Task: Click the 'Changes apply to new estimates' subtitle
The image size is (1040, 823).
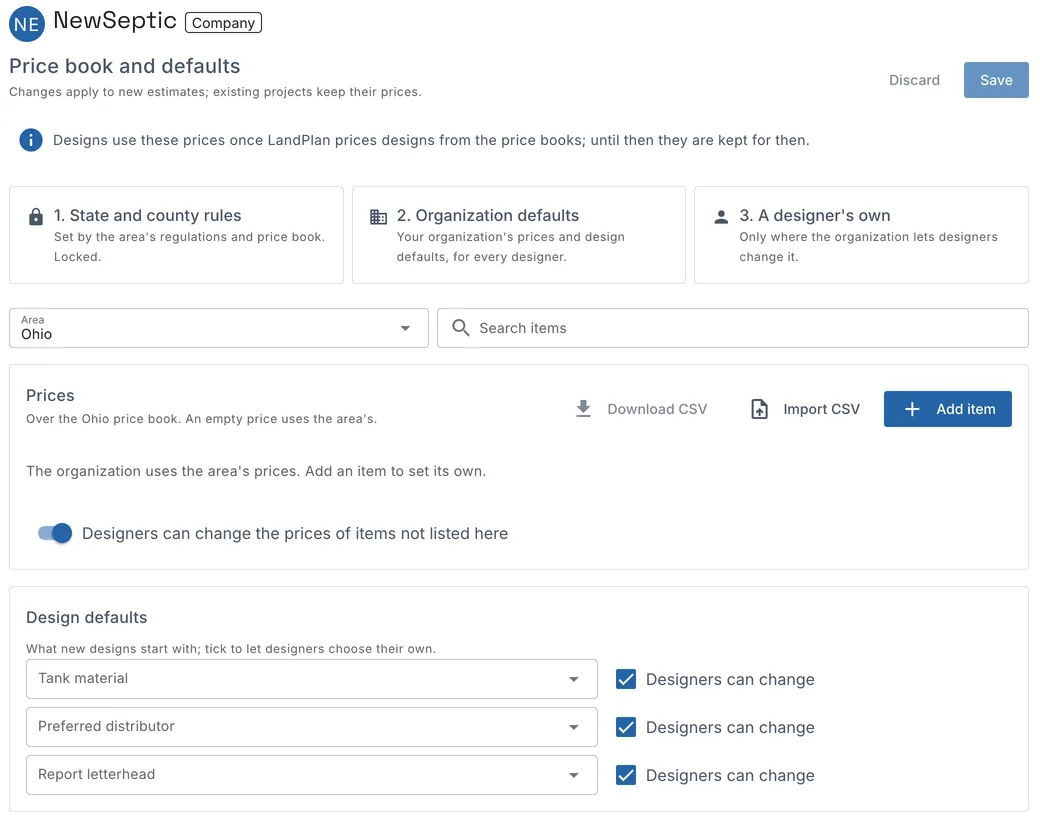Action: pos(216,92)
